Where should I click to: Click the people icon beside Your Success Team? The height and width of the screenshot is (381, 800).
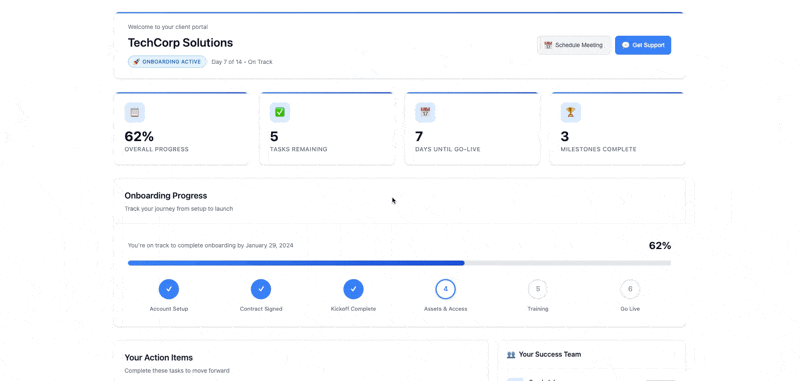[511, 354]
